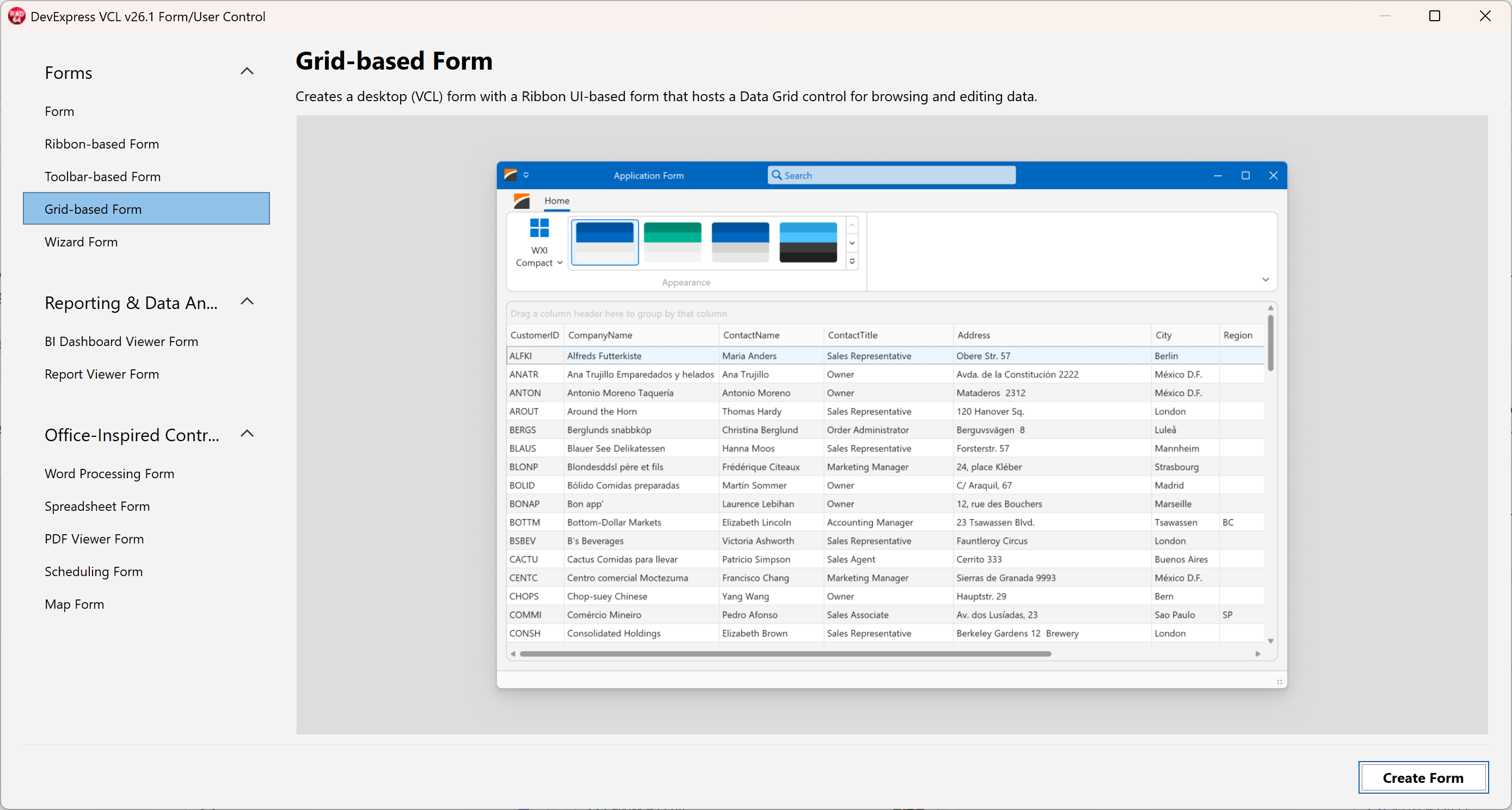
Task: Click the Reporting & Data An... heading
Action: tap(131, 302)
